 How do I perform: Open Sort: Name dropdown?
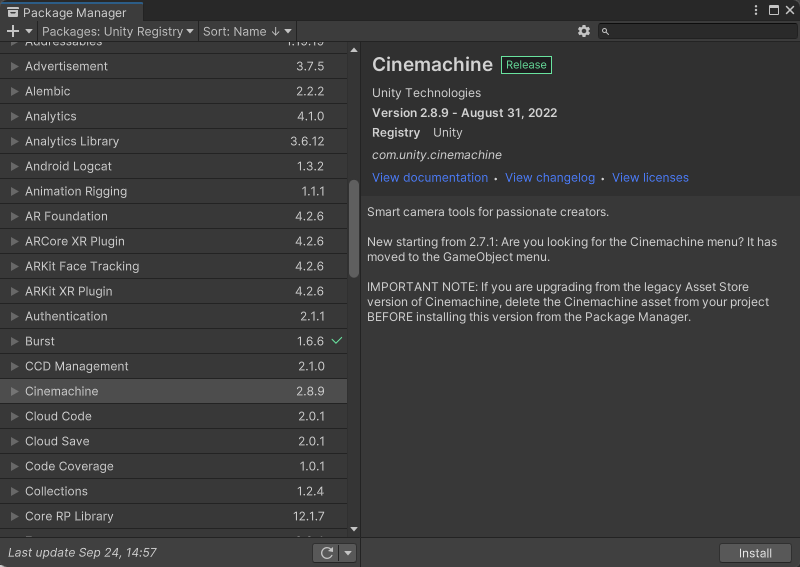247,31
